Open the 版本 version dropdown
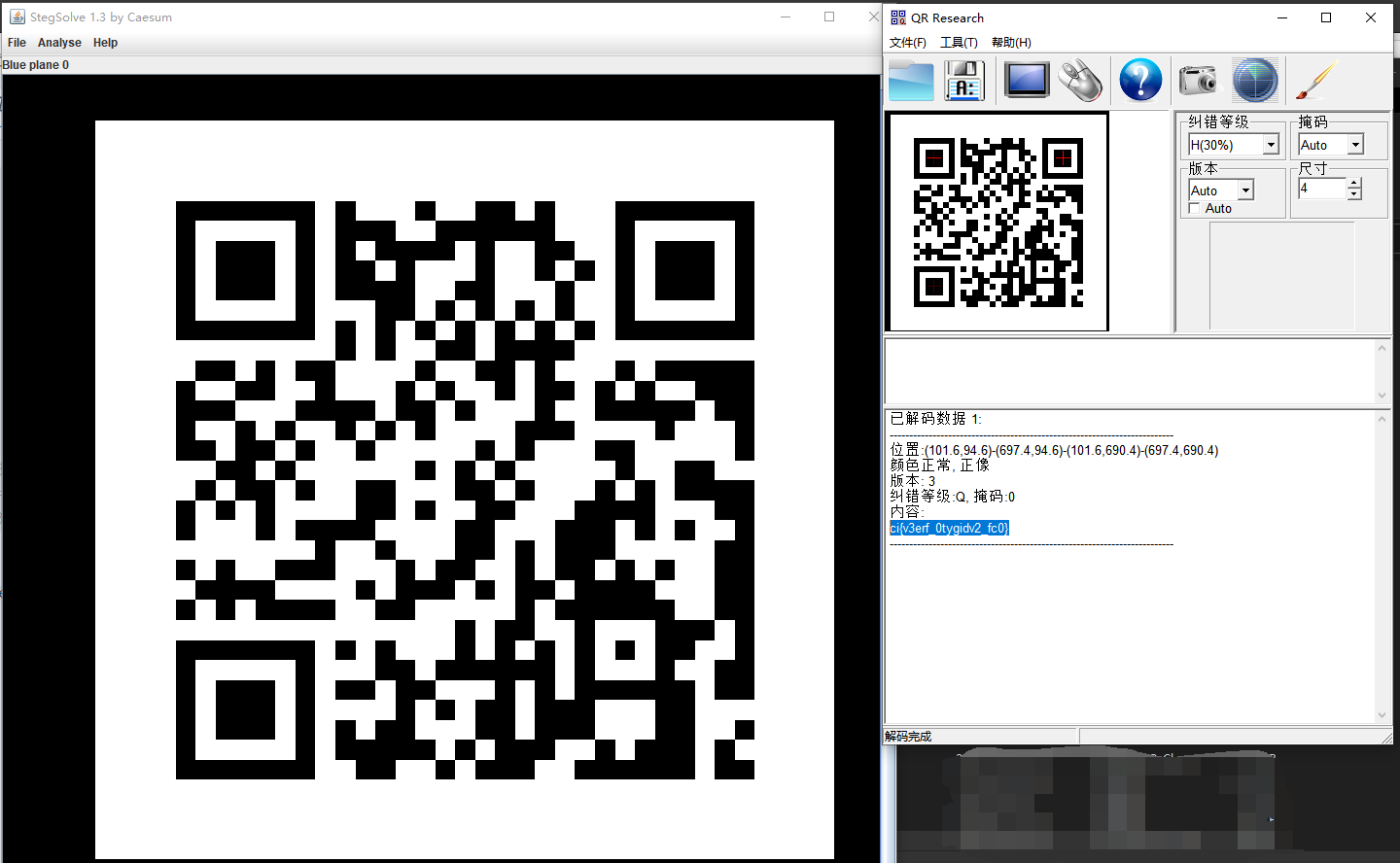Image resolution: width=1400 pixels, height=863 pixels. pyautogui.click(x=1245, y=190)
